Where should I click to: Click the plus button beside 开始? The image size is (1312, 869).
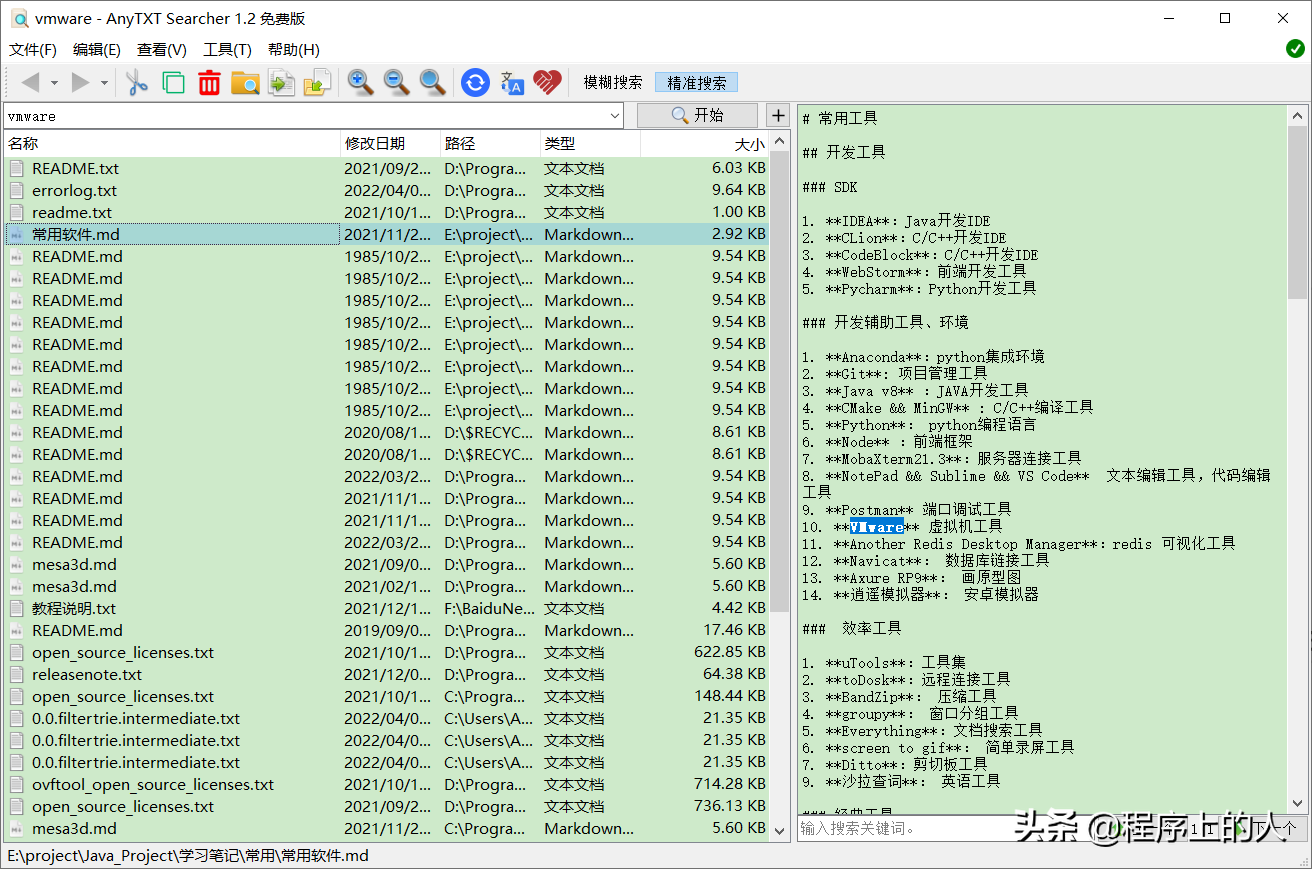click(778, 115)
